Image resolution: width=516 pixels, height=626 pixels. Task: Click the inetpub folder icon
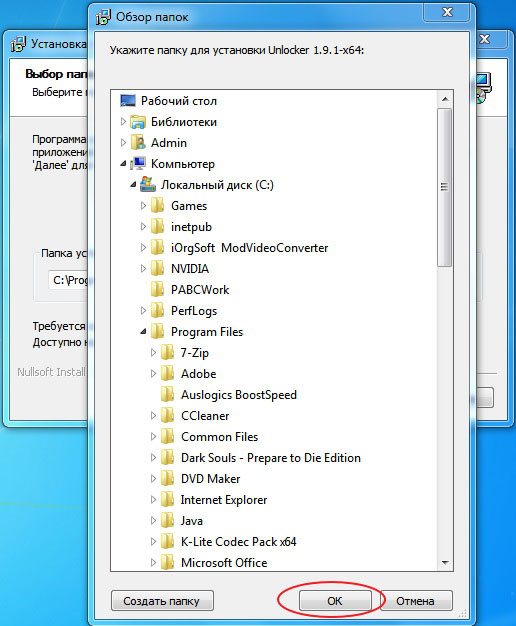pos(157,227)
